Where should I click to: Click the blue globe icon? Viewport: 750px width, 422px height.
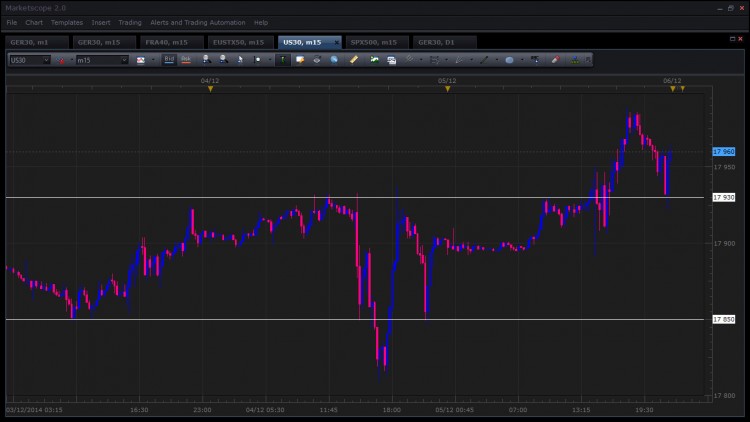tap(334, 60)
